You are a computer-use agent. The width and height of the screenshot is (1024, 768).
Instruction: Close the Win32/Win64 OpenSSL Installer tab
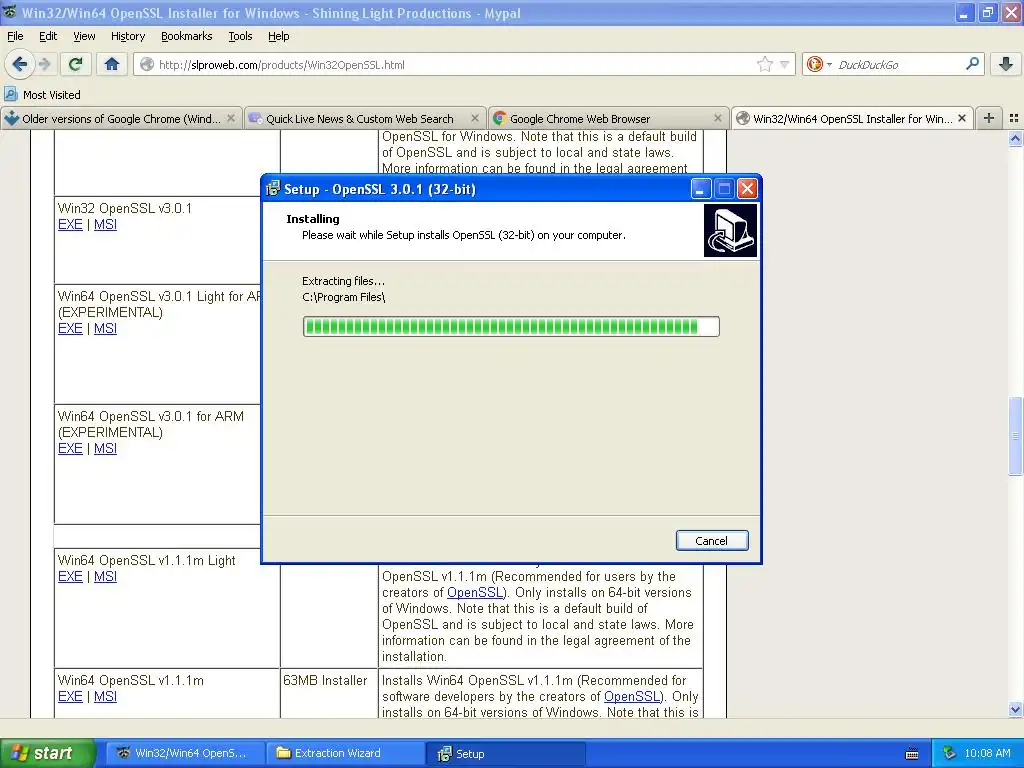tap(962, 118)
